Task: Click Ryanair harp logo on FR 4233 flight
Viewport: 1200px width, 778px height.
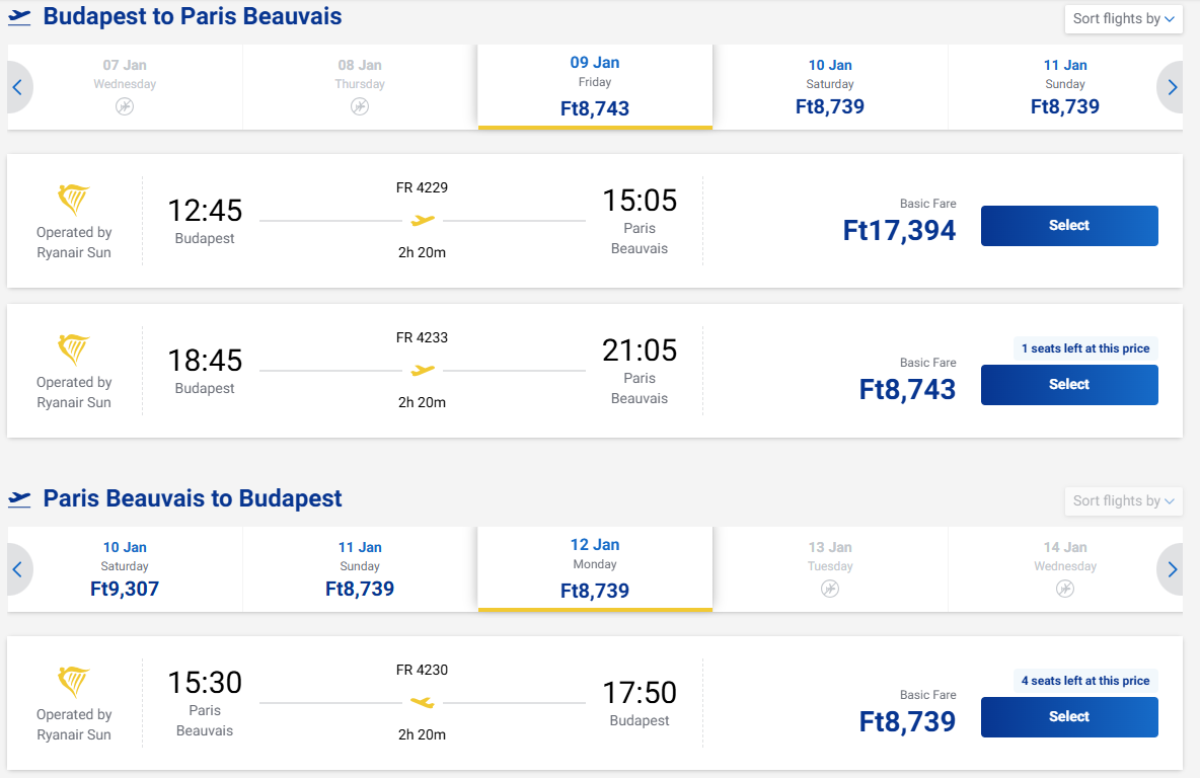Action: 74,350
